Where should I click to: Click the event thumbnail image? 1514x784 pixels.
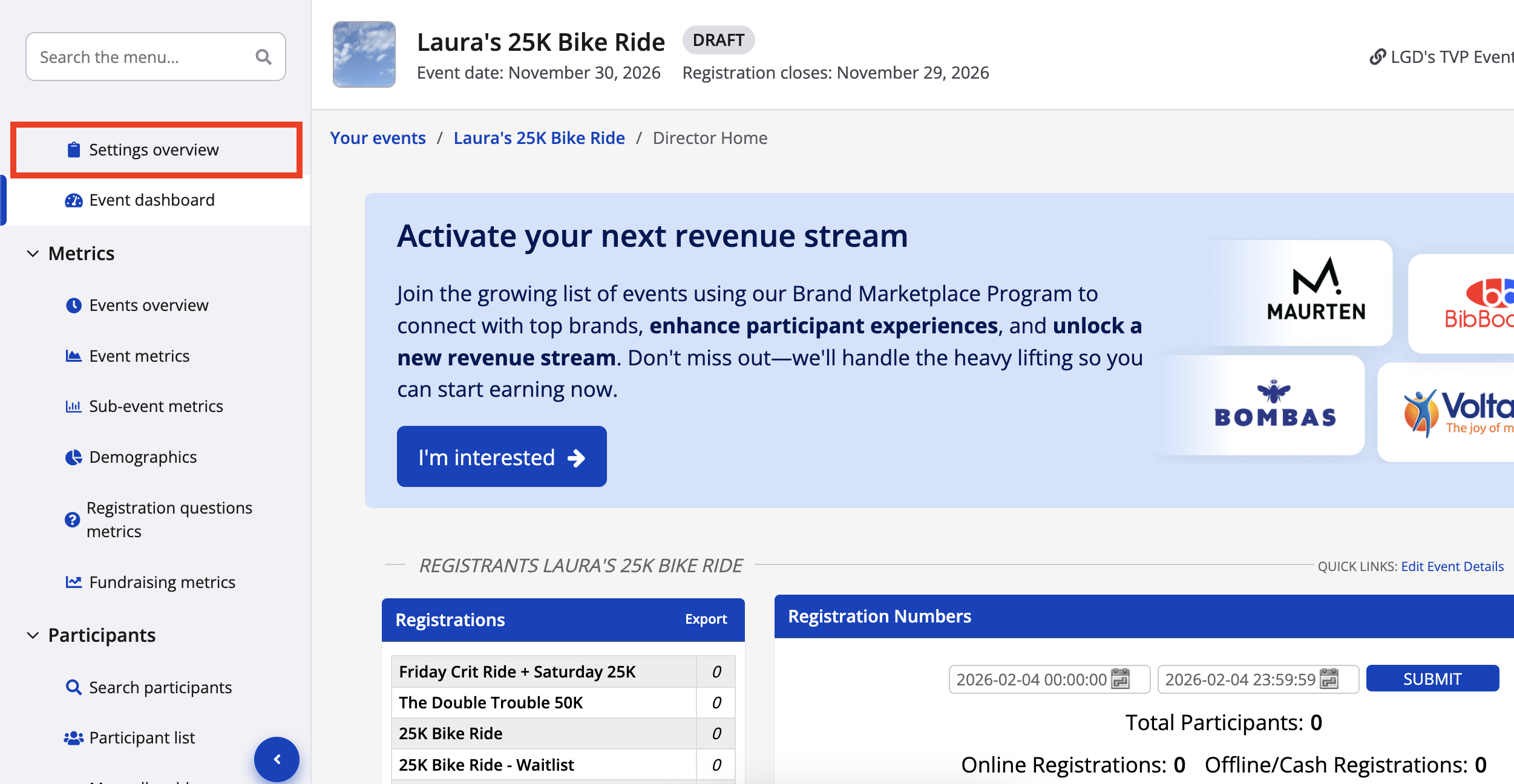[x=364, y=54]
